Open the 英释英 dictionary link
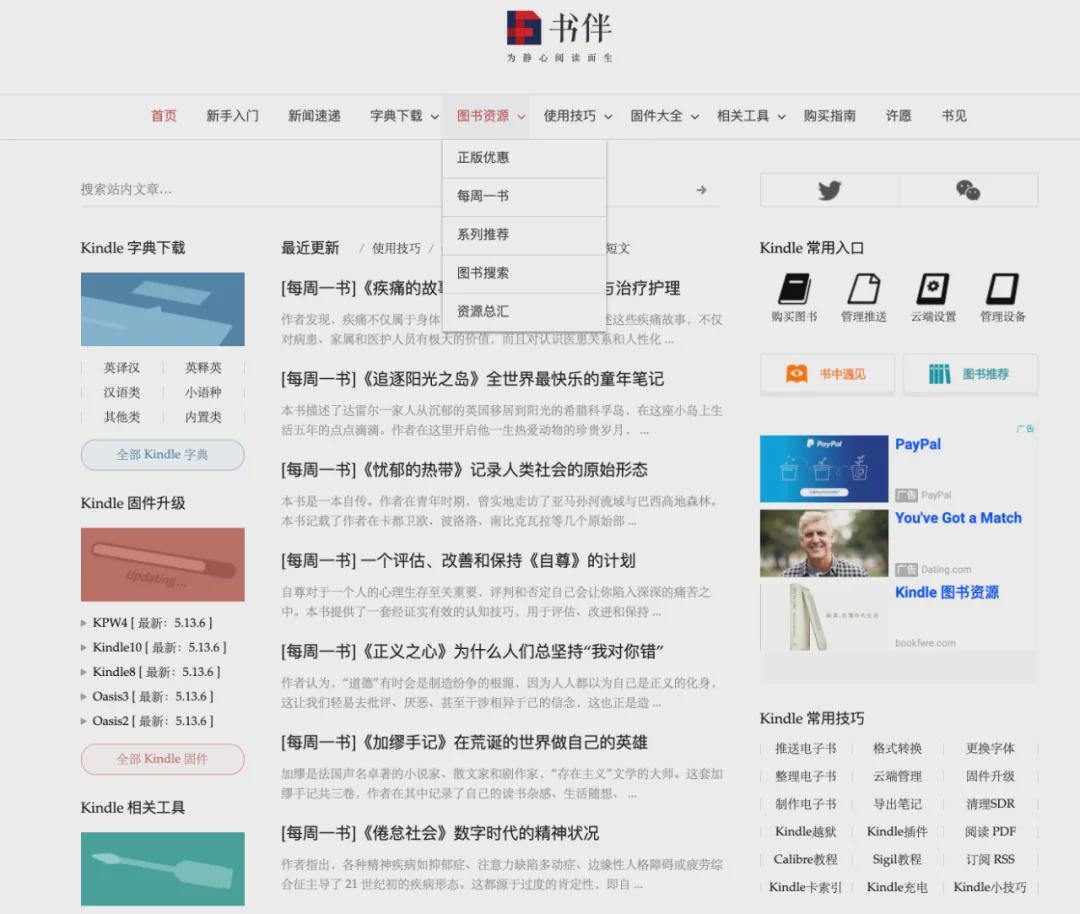1080x914 pixels. pyautogui.click(x=203, y=368)
